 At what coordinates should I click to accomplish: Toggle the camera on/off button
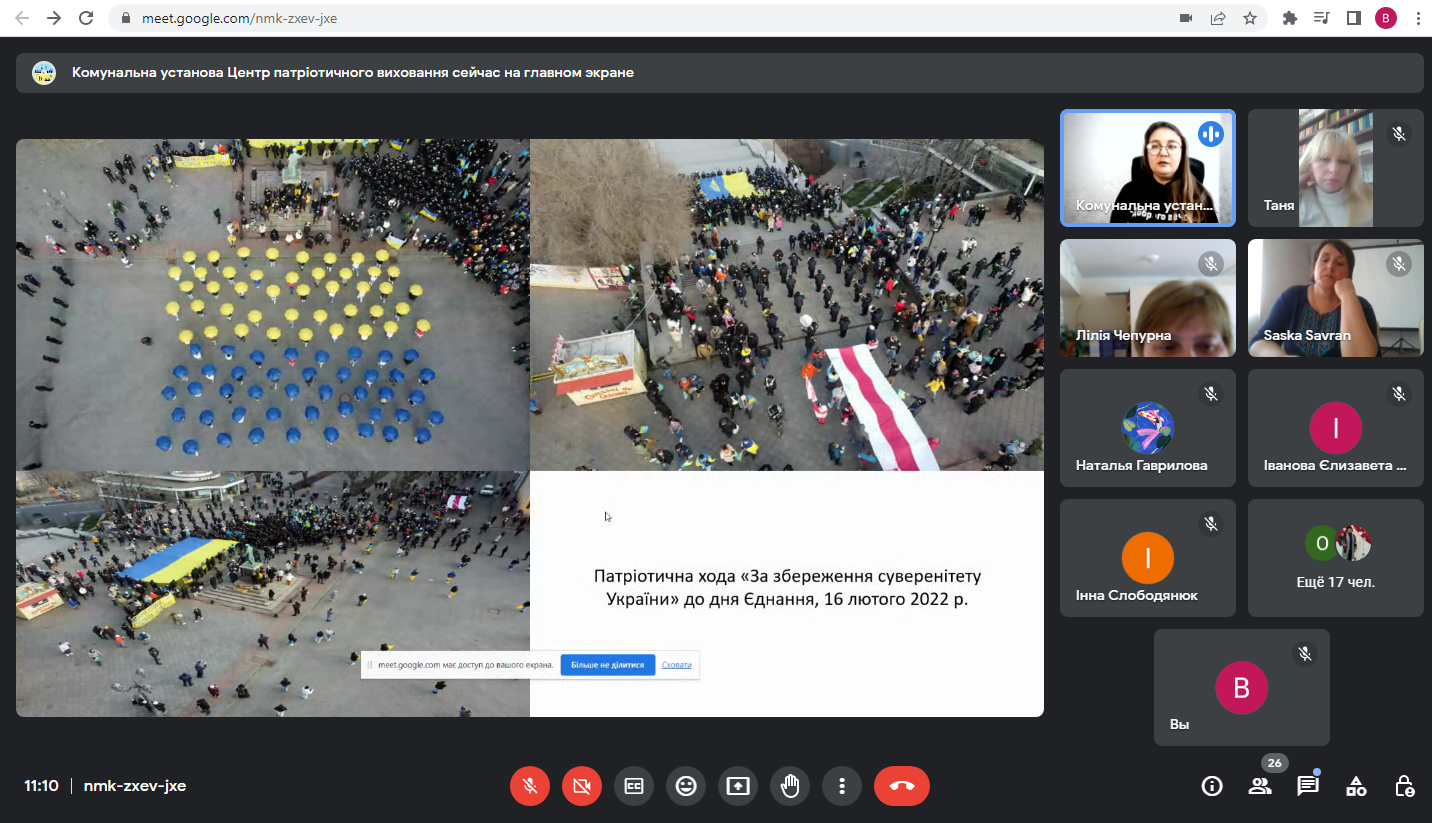click(582, 786)
